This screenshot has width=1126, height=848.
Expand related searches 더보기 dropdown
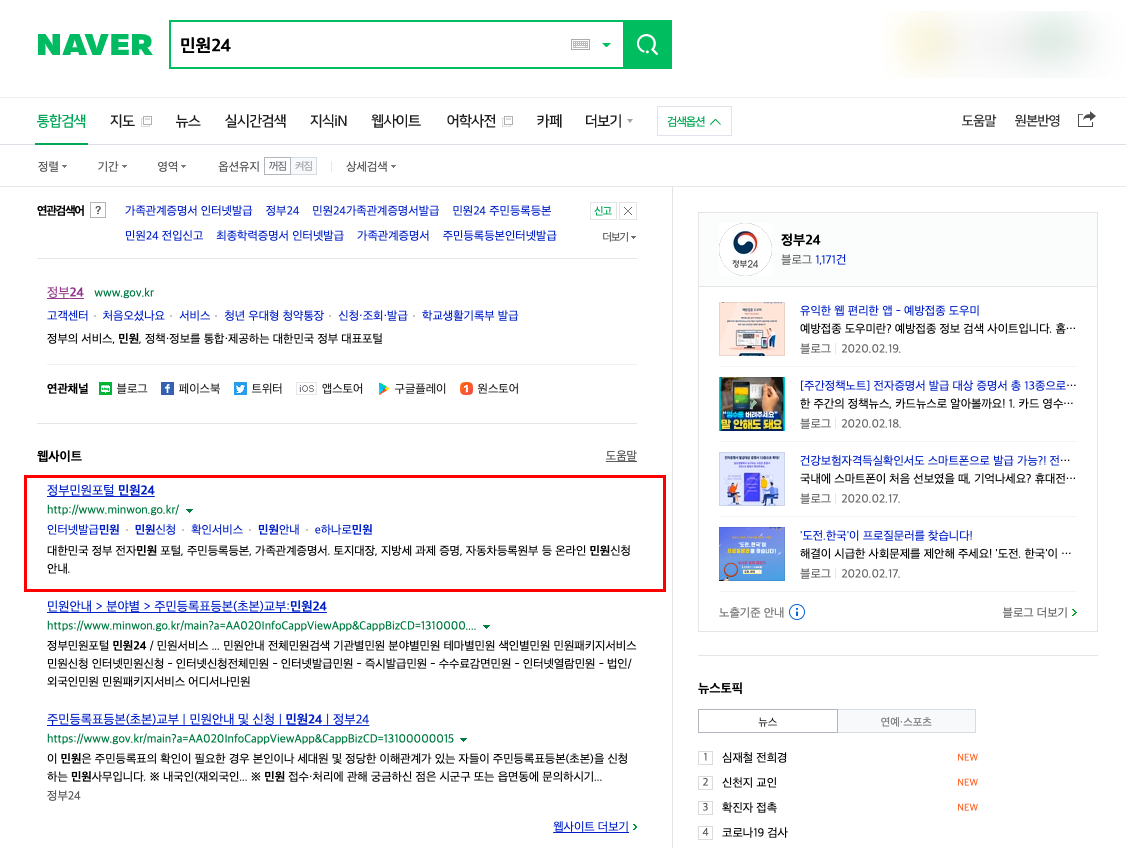tap(619, 237)
